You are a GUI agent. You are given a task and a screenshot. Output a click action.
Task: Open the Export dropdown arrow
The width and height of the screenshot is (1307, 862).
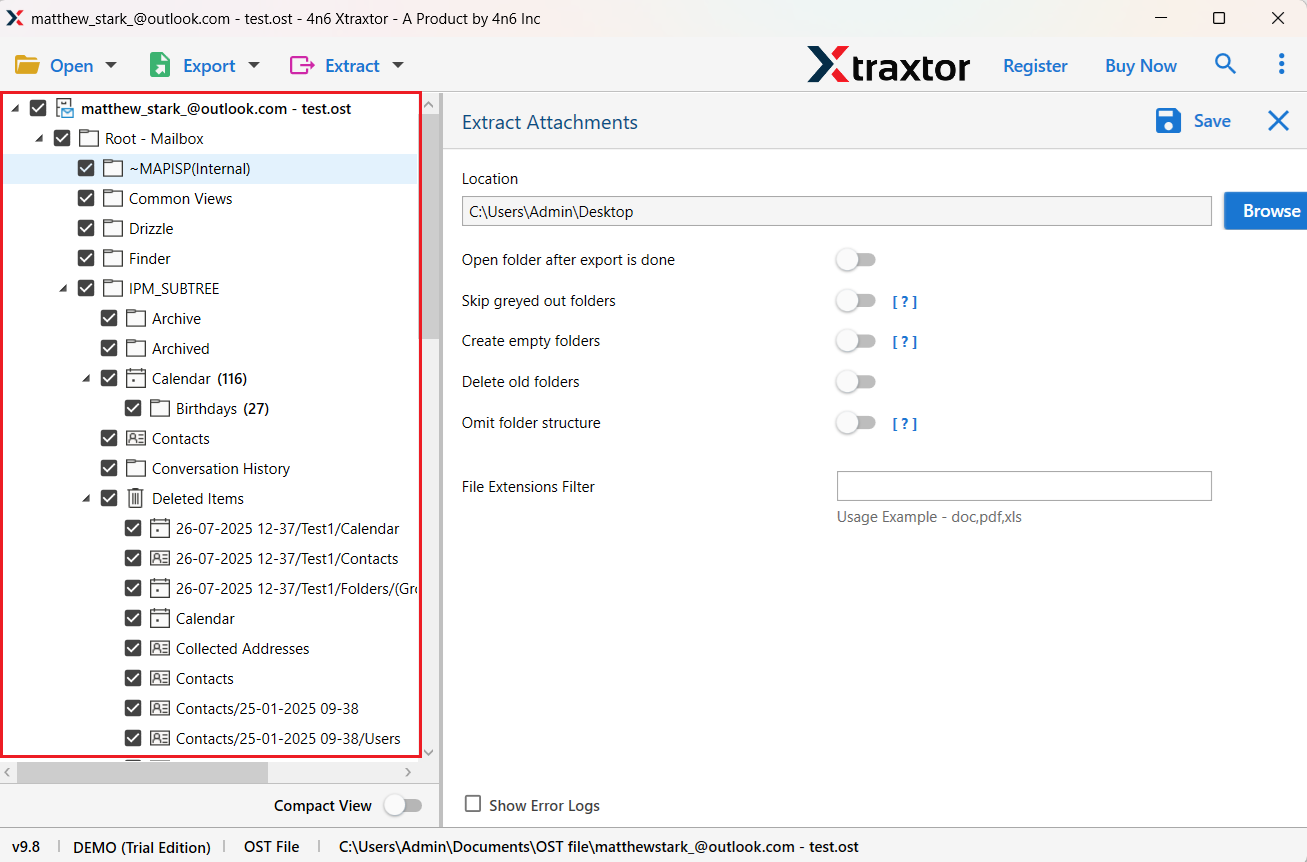[x=254, y=65]
